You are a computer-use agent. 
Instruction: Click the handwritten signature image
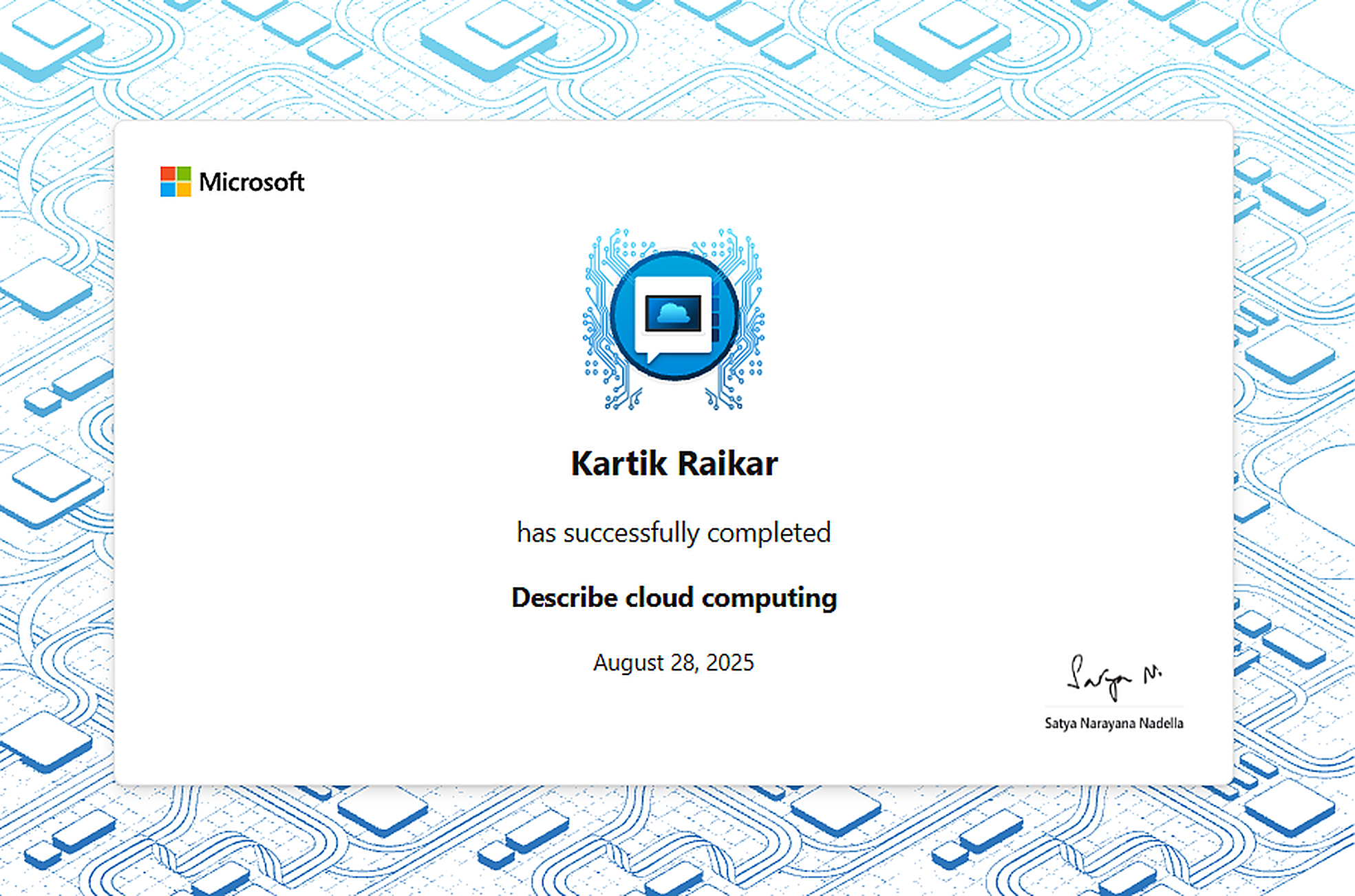1114,677
